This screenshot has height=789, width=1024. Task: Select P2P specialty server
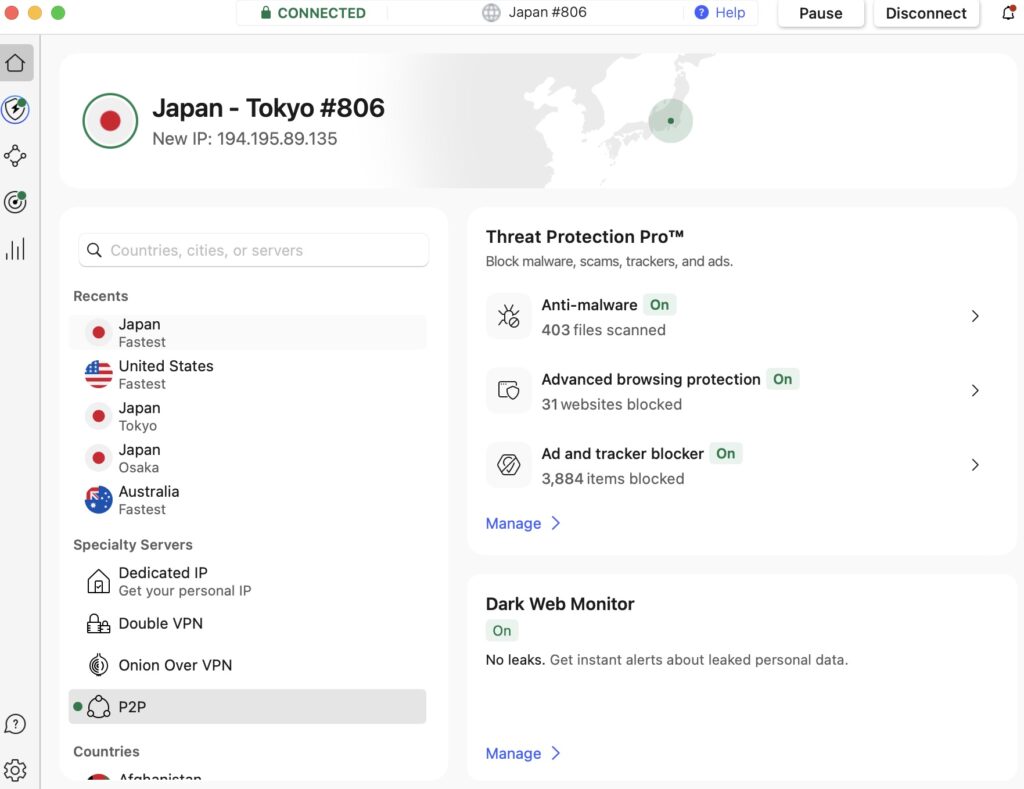pos(248,707)
